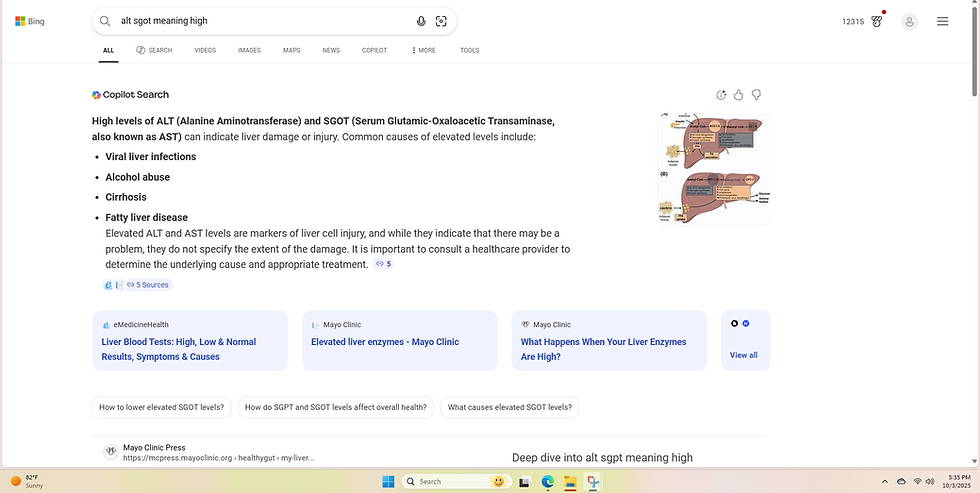Click the volume speaker tray icon
Viewport: 980px width, 493px height.
tap(930, 481)
